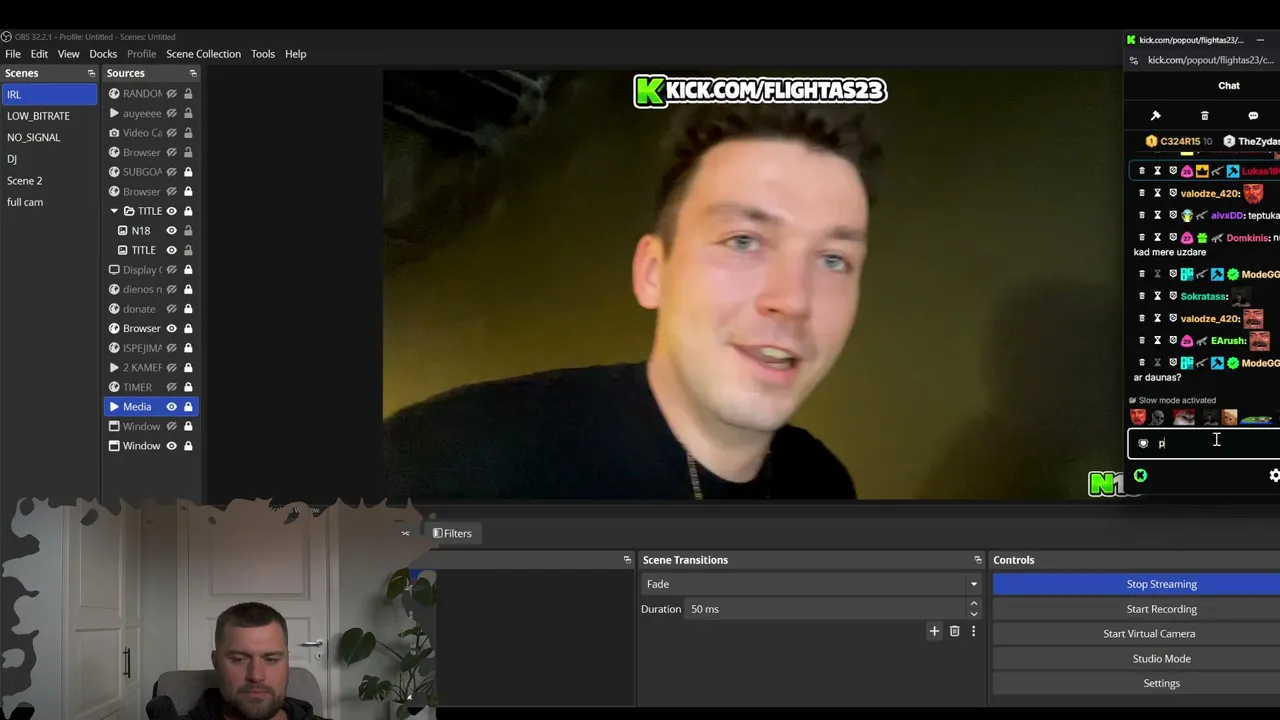Click the OBS logo in title bar
This screenshot has height=720, width=1280.
tap(6, 37)
